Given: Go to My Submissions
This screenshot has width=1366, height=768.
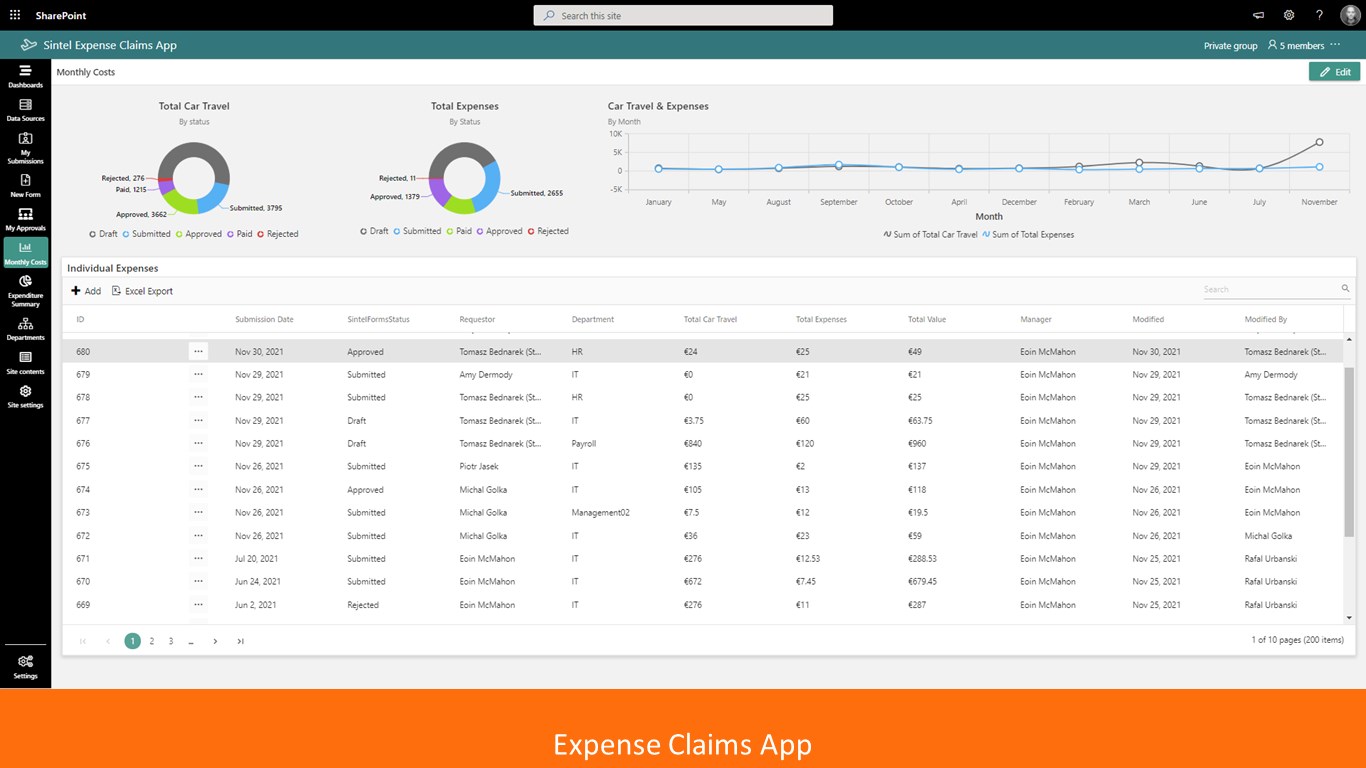Looking at the screenshot, I should [25, 148].
